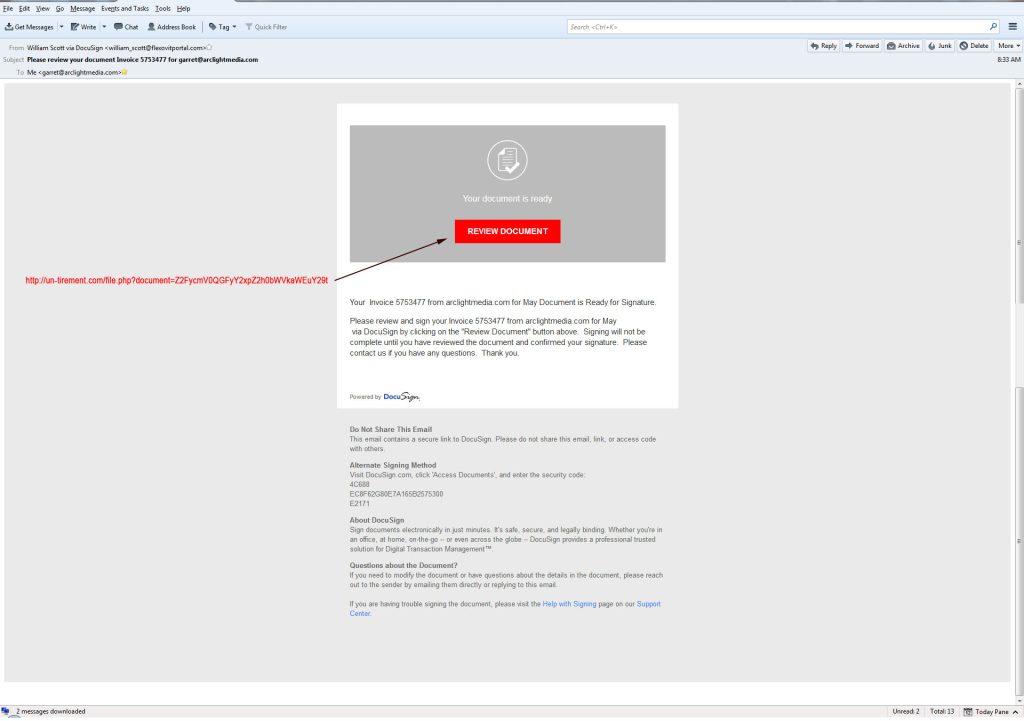Open the Tools menu
Viewport: 1024px width, 721px height.
coord(163,8)
